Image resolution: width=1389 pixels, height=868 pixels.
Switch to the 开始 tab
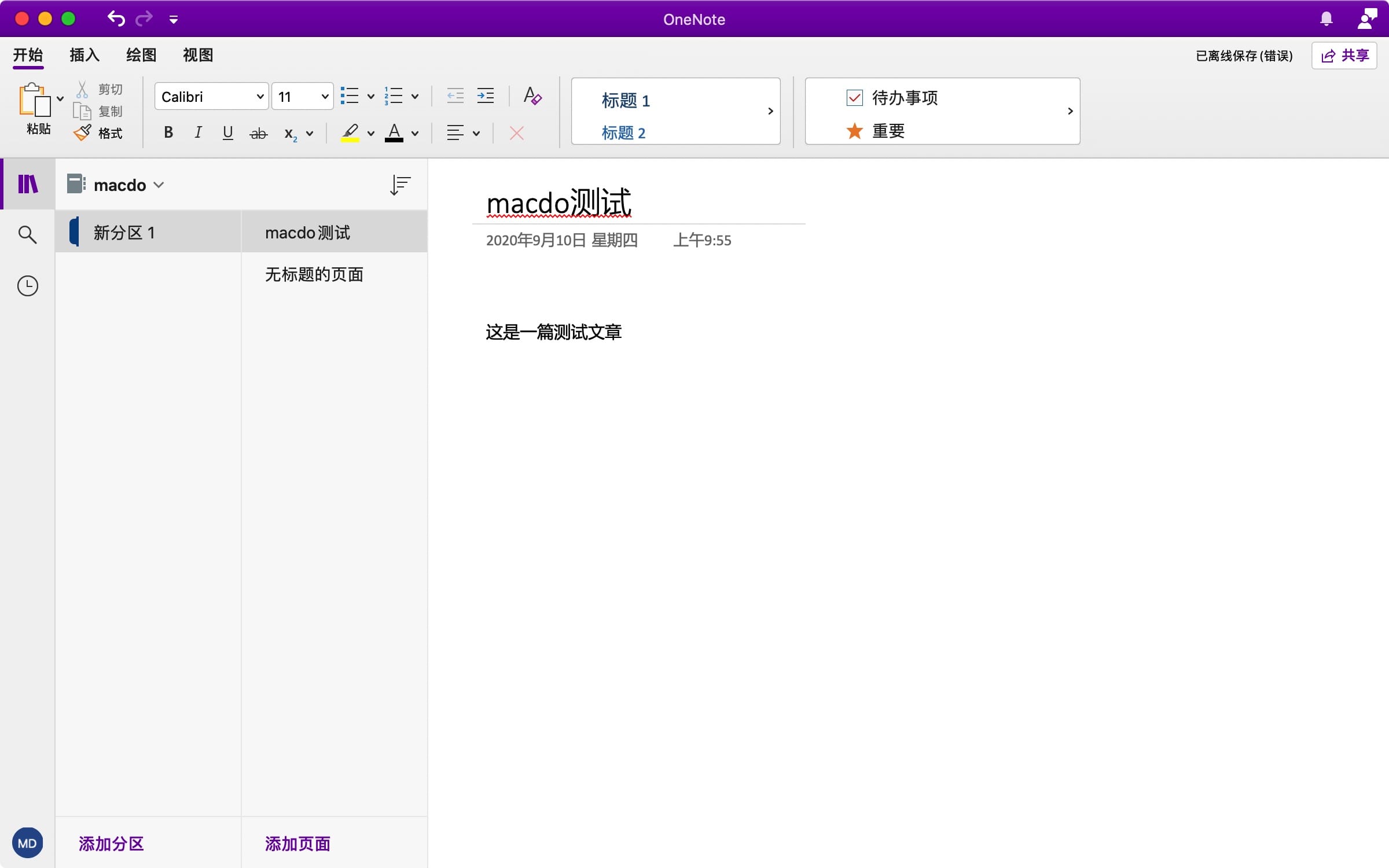point(28,55)
